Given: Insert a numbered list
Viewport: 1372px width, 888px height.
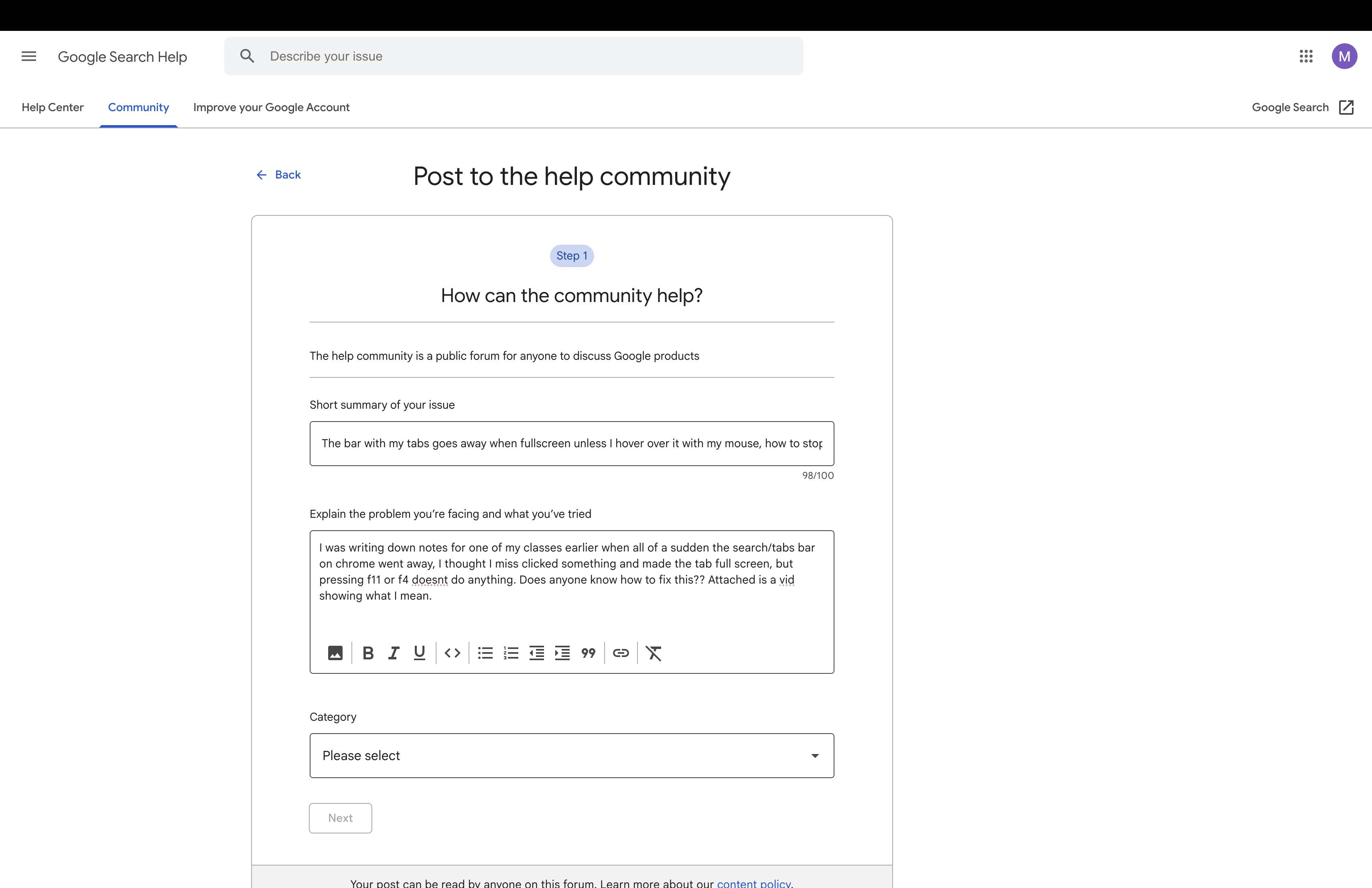Looking at the screenshot, I should pyautogui.click(x=511, y=653).
